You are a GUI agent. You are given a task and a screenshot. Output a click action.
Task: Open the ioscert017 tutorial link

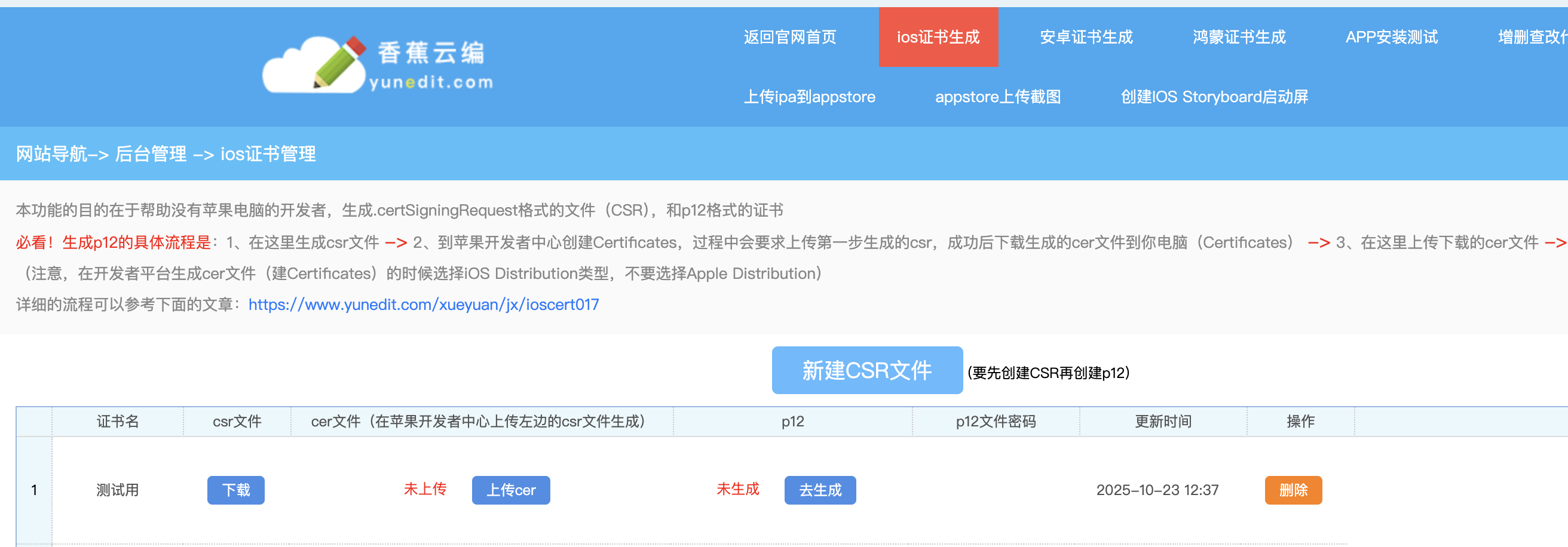coord(423,304)
